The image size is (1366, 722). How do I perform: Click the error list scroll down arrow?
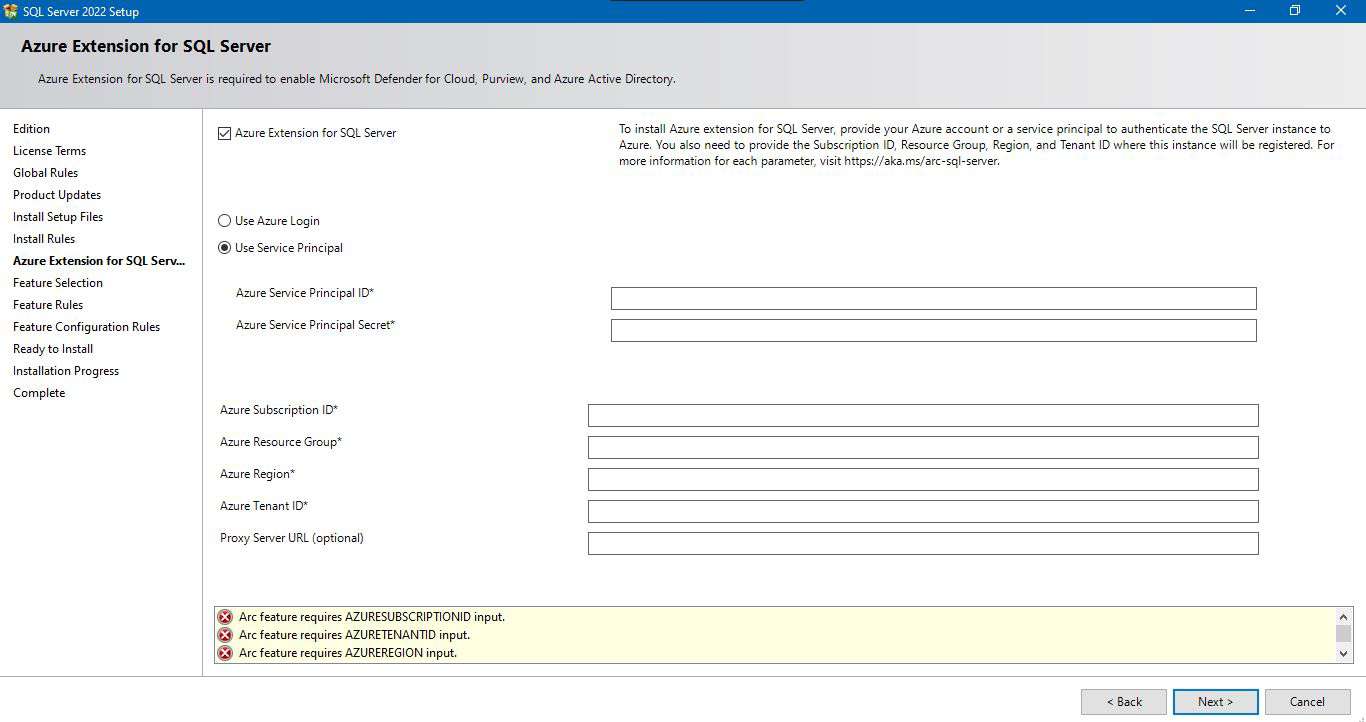(1343, 653)
